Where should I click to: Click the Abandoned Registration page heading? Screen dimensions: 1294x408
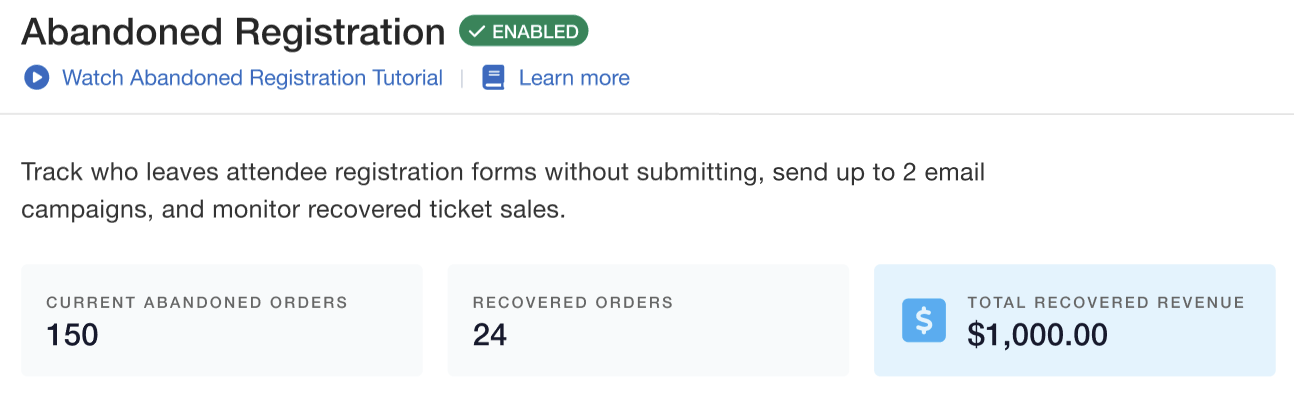coord(233,33)
